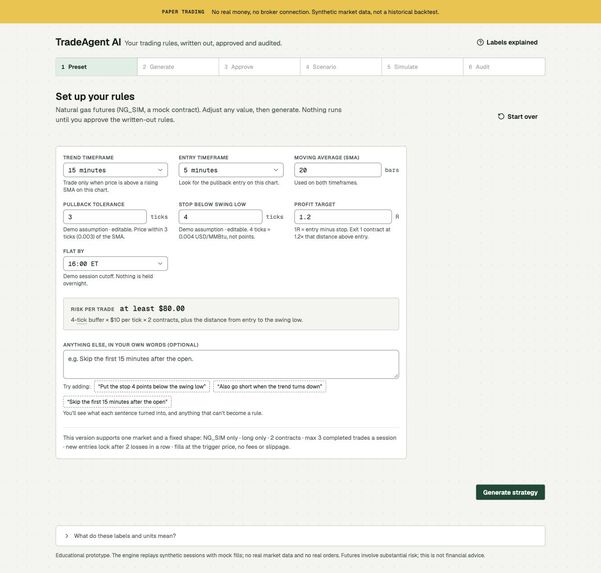Click the Start over reset icon

coord(501,116)
